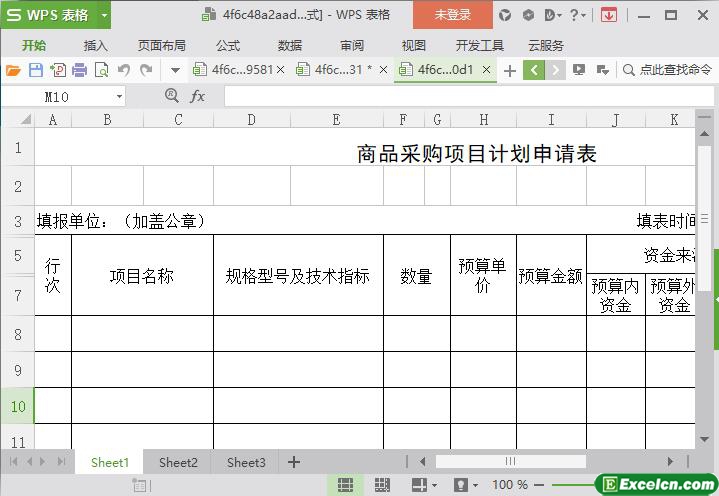Viewport: 719px width, 496px height.
Task: Open the 开始 ribbon tab
Action: tap(34, 45)
